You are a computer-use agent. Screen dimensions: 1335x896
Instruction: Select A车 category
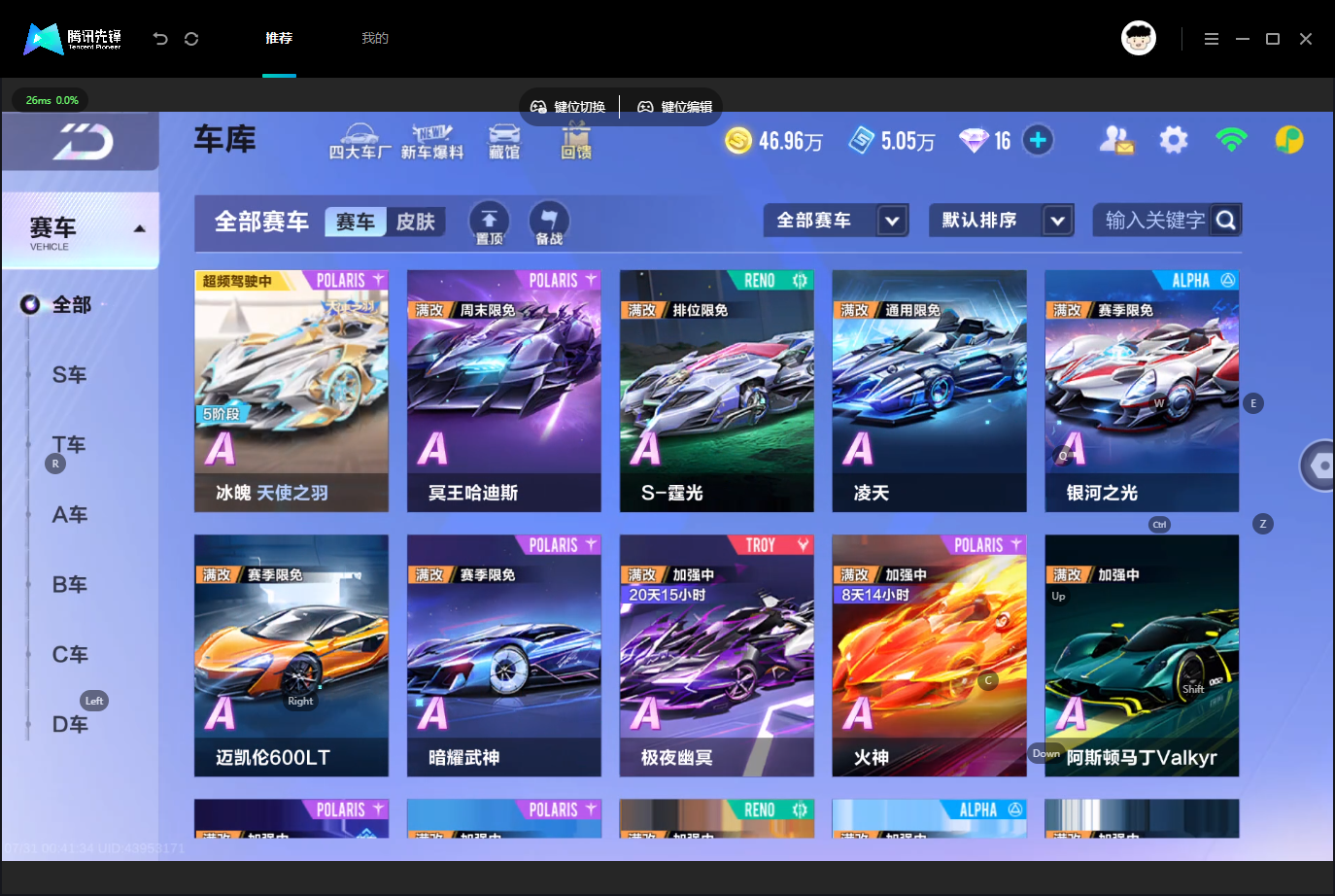pos(70,515)
